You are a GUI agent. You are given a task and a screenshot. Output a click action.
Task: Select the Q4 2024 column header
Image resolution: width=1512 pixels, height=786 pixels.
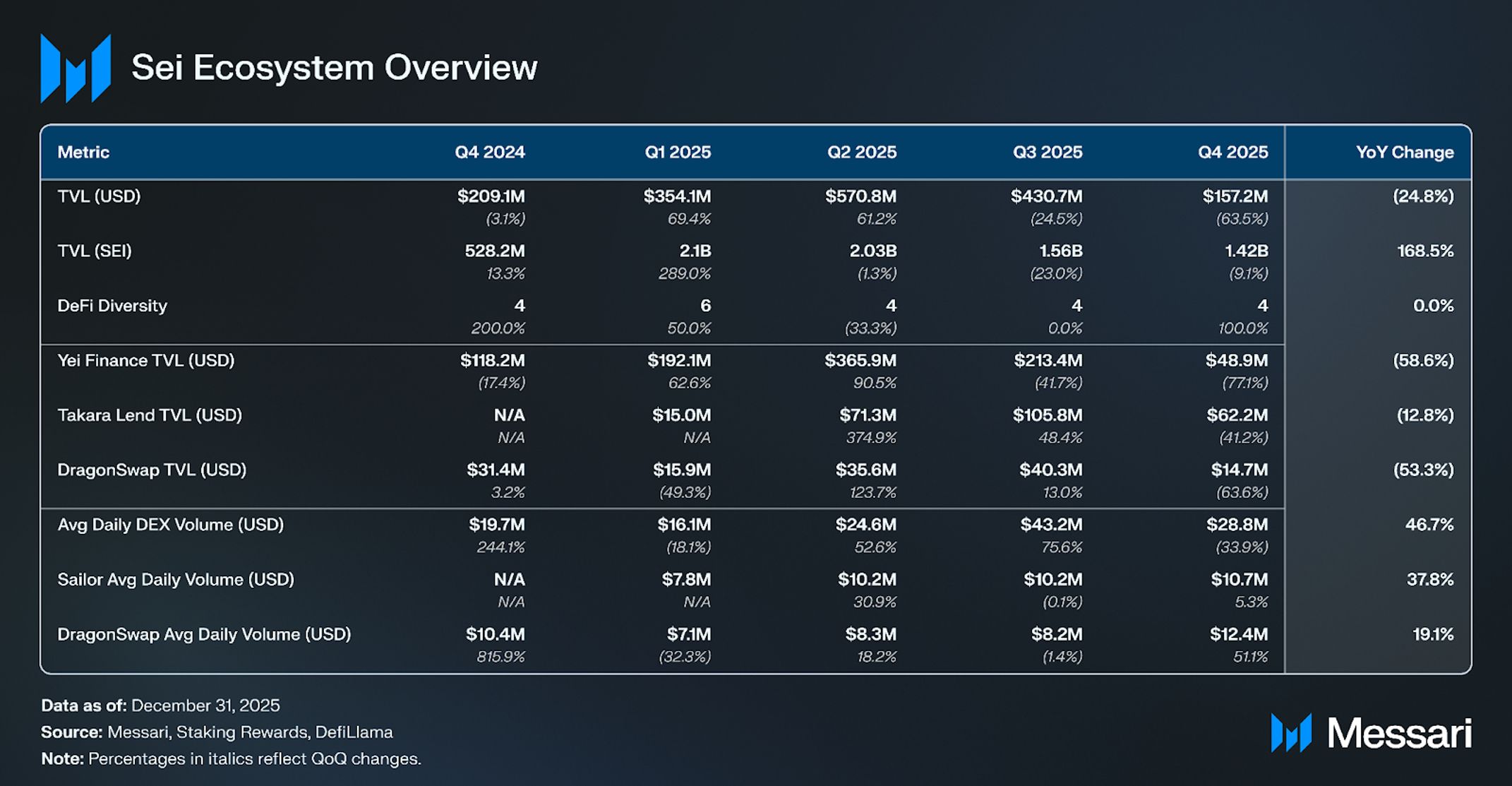pos(489,153)
